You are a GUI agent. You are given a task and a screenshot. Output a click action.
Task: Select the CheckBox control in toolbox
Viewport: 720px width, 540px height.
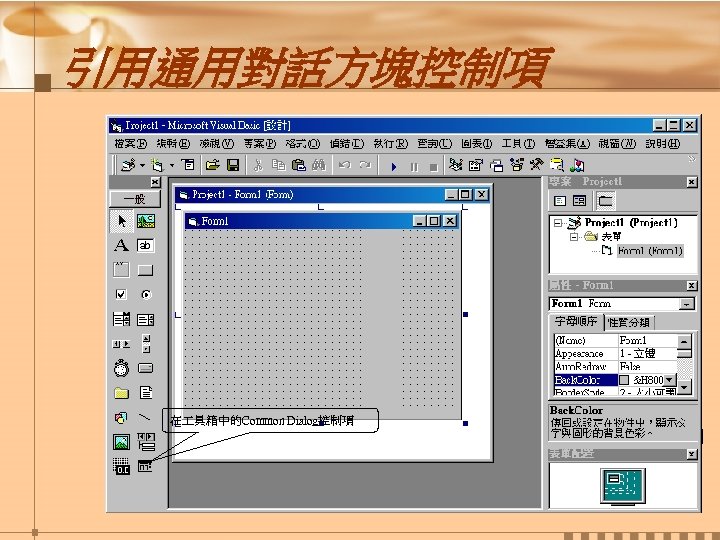coord(121,294)
